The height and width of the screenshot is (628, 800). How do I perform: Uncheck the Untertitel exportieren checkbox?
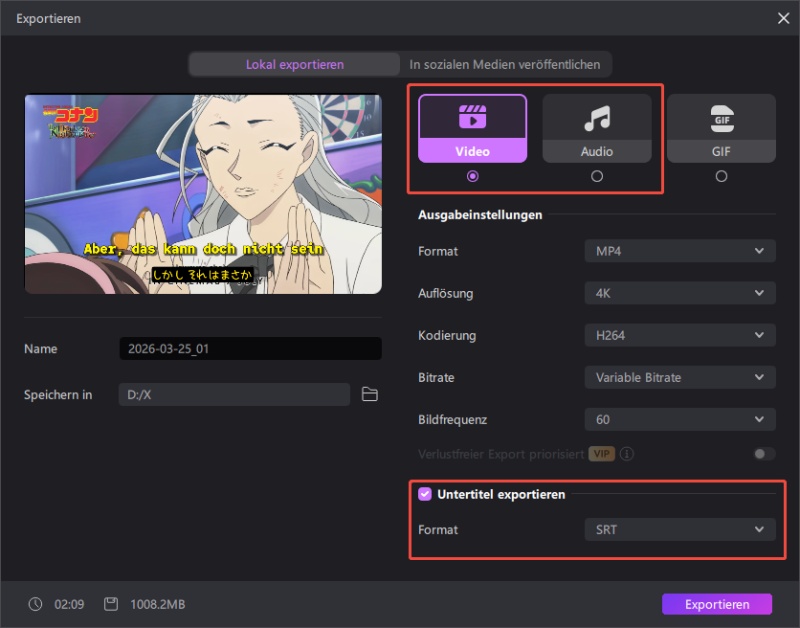point(424,494)
